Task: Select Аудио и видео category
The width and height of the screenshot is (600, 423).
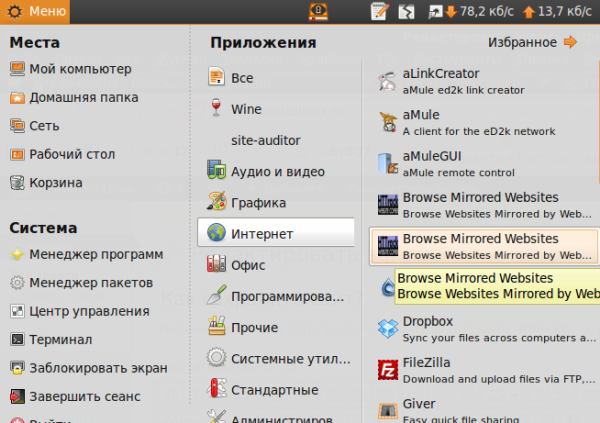Action: point(276,171)
